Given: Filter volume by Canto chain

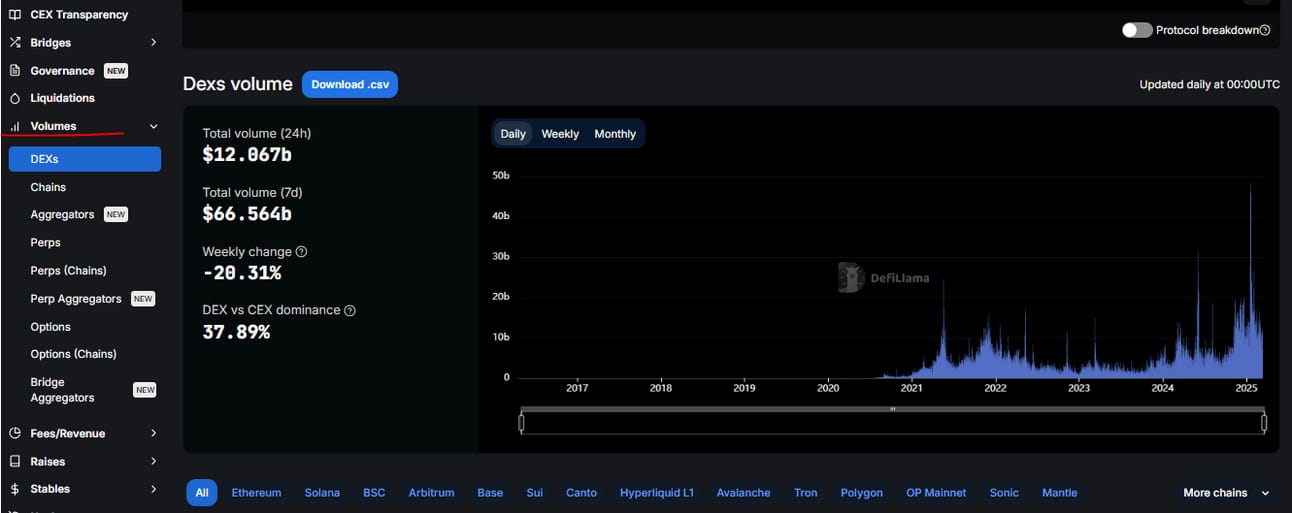Looking at the screenshot, I should click(581, 493).
